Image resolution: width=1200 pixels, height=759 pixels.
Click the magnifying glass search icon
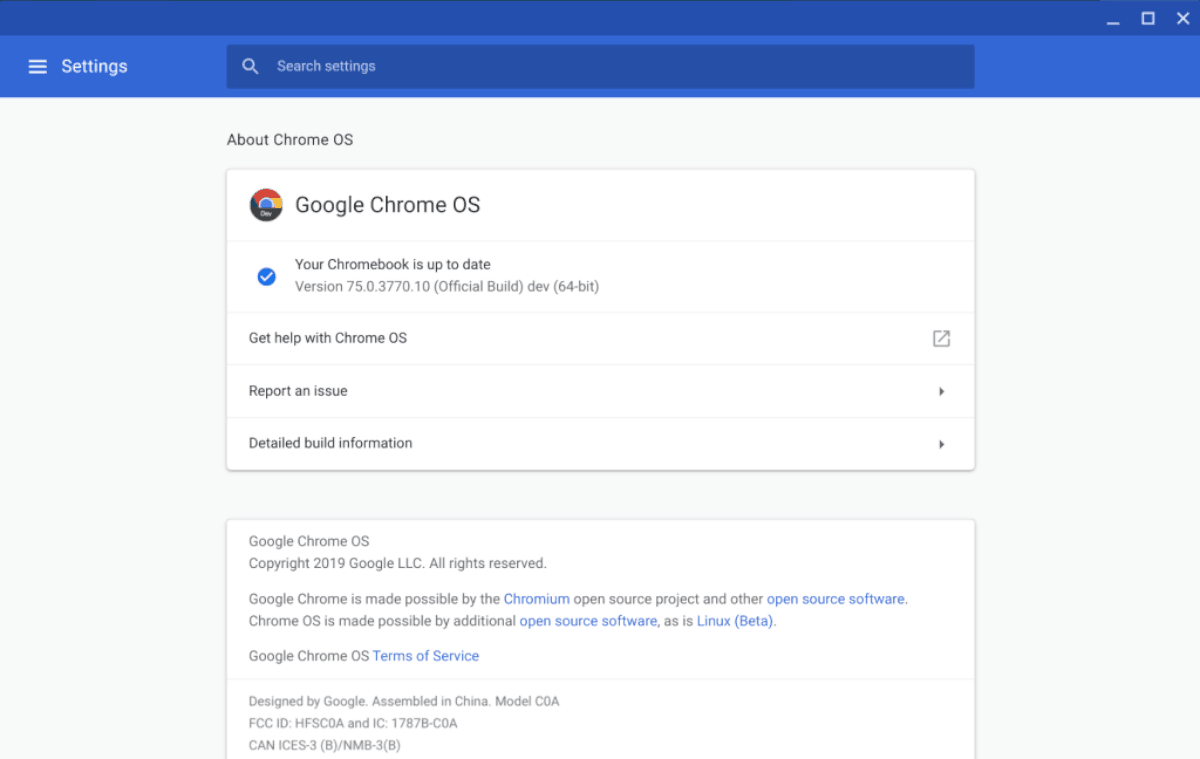[250, 66]
